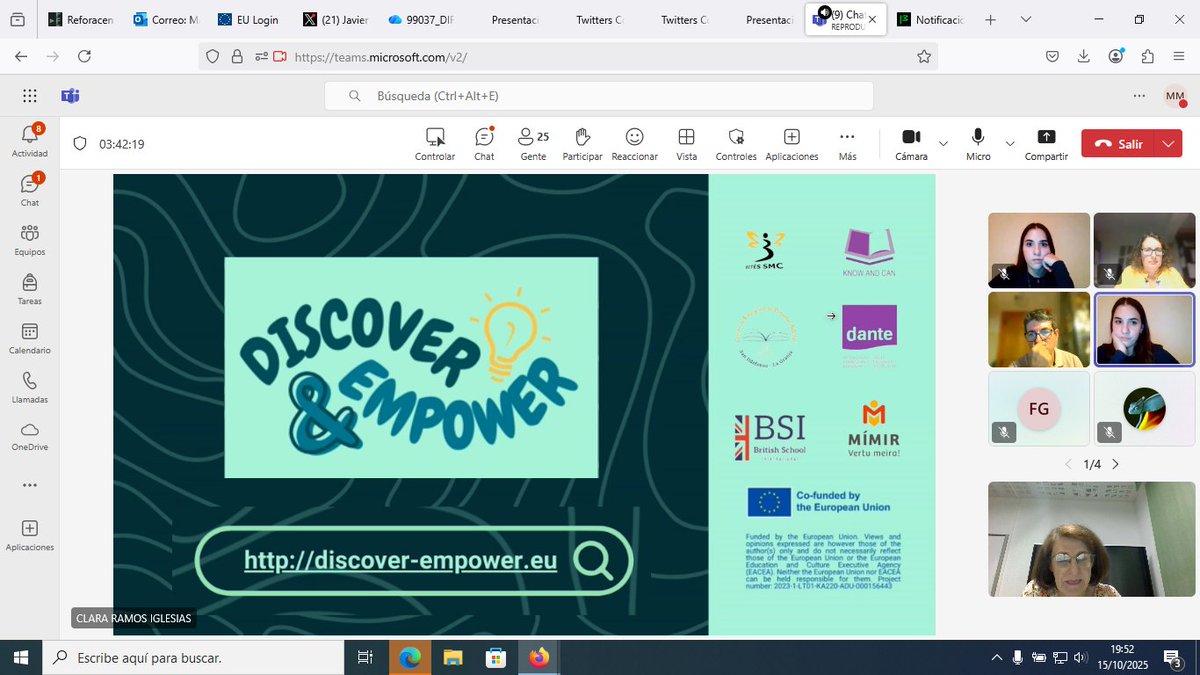The width and height of the screenshot is (1200, 675).
Task: Click the magnifier icon on the shared slide
Action: click(595, 560)
